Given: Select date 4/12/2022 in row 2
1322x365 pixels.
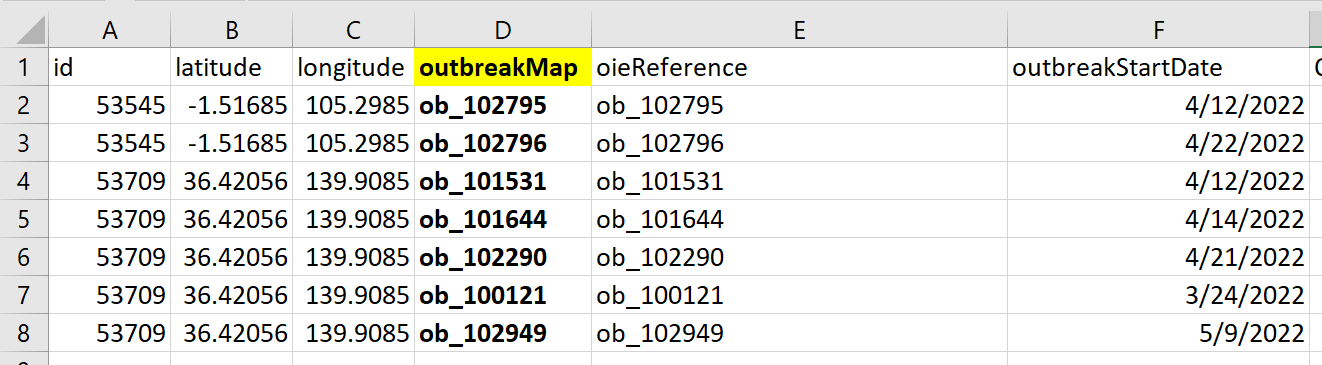Looking at the screenshot, I should coord(1158,105).
